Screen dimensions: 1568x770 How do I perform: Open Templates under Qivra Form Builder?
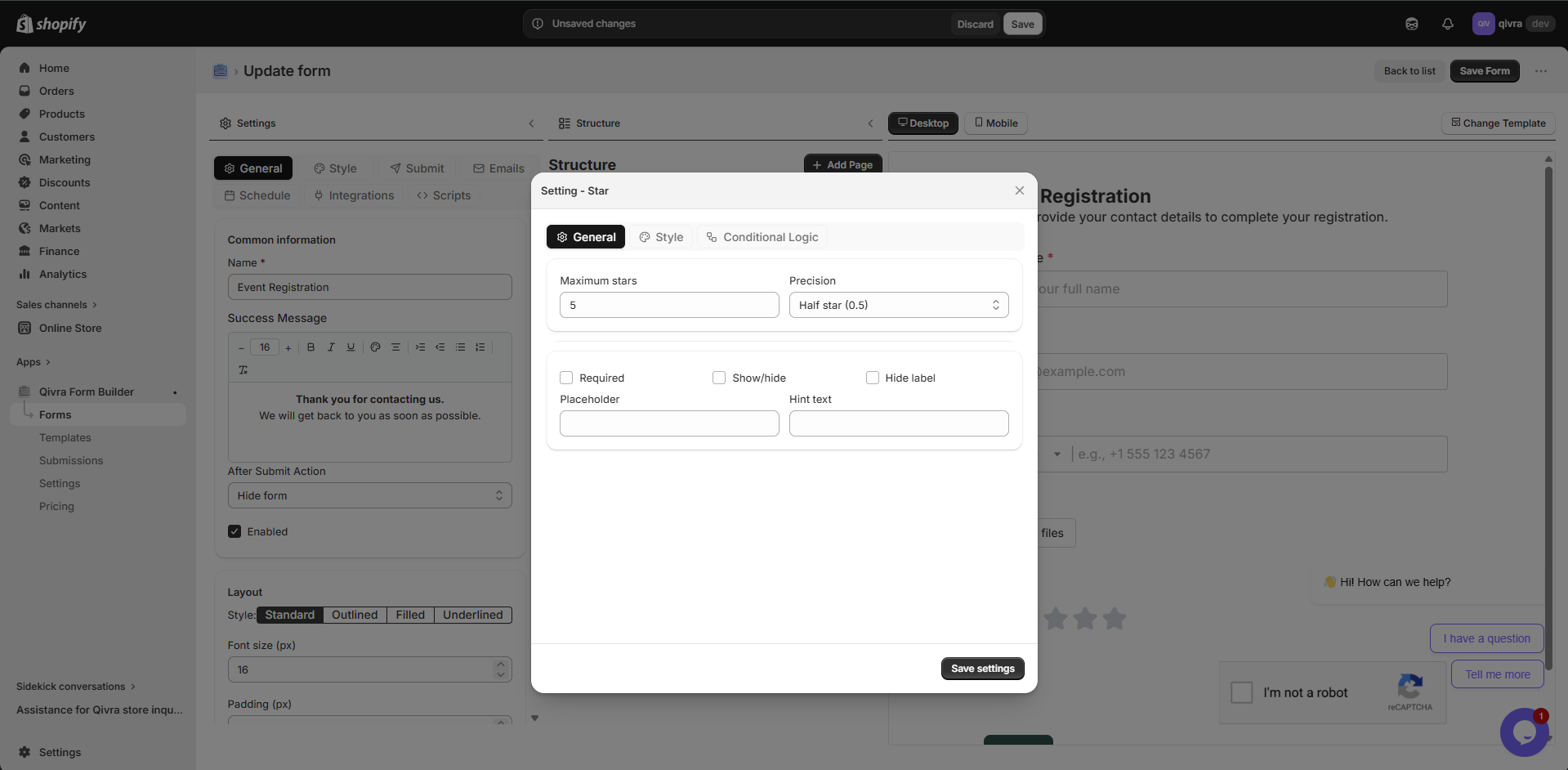65,437
